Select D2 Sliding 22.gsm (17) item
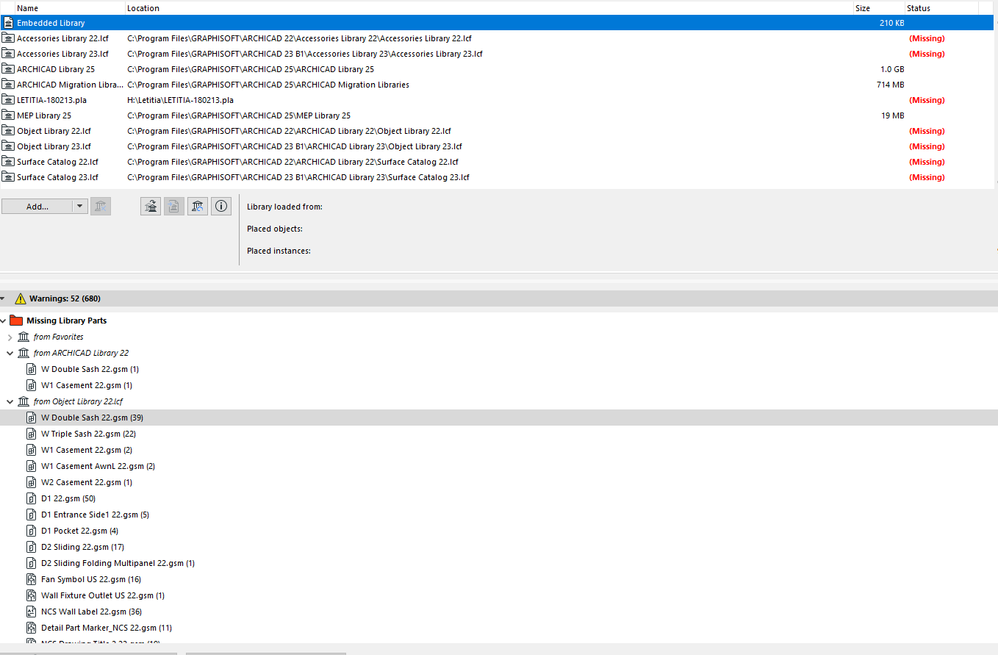Viewport: 998px width, 655px height. point(83,547)
